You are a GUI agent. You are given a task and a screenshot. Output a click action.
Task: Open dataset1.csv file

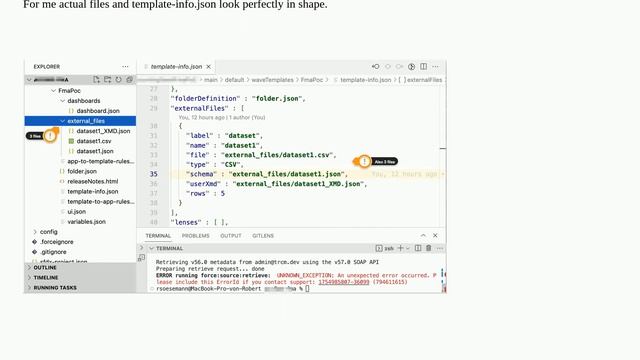click(x=94, y=141)
